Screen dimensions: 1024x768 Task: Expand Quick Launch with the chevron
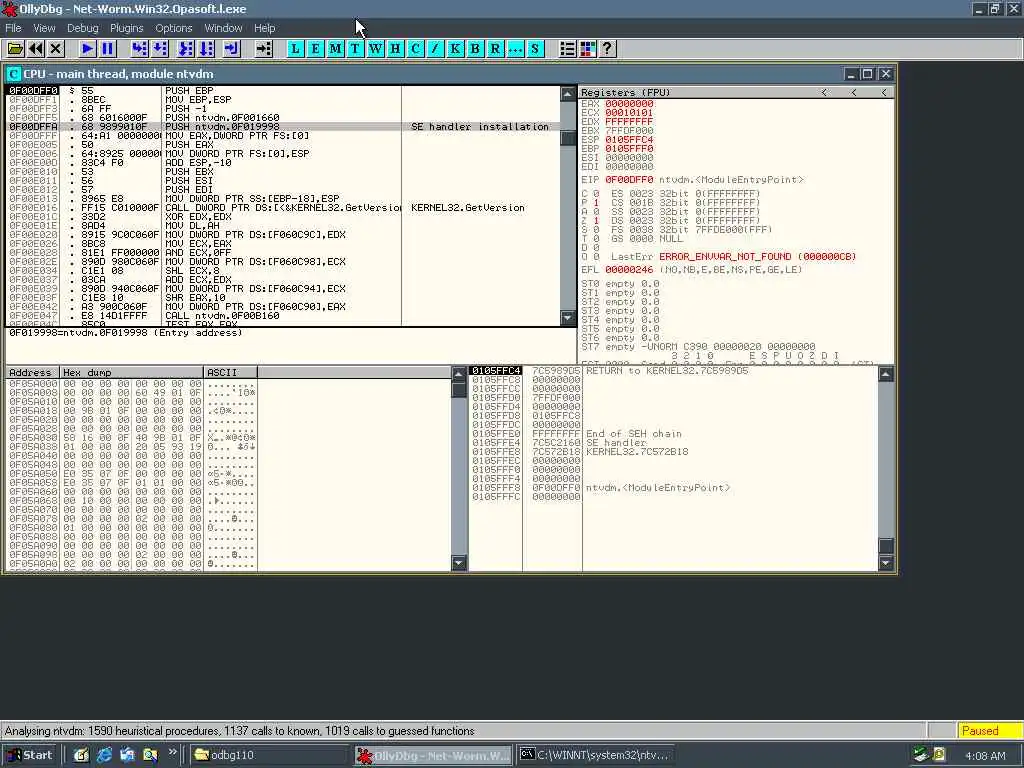(172, 752)
